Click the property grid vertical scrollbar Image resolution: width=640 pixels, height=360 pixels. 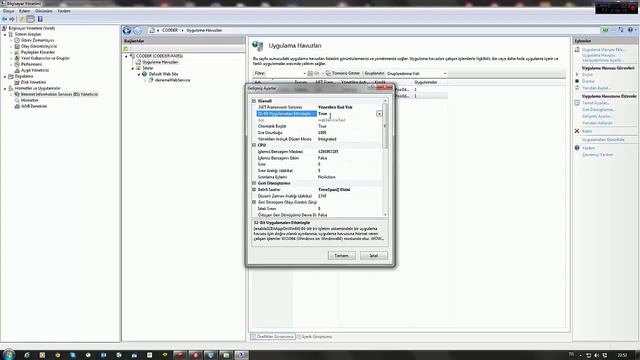[x=385, y=157]
